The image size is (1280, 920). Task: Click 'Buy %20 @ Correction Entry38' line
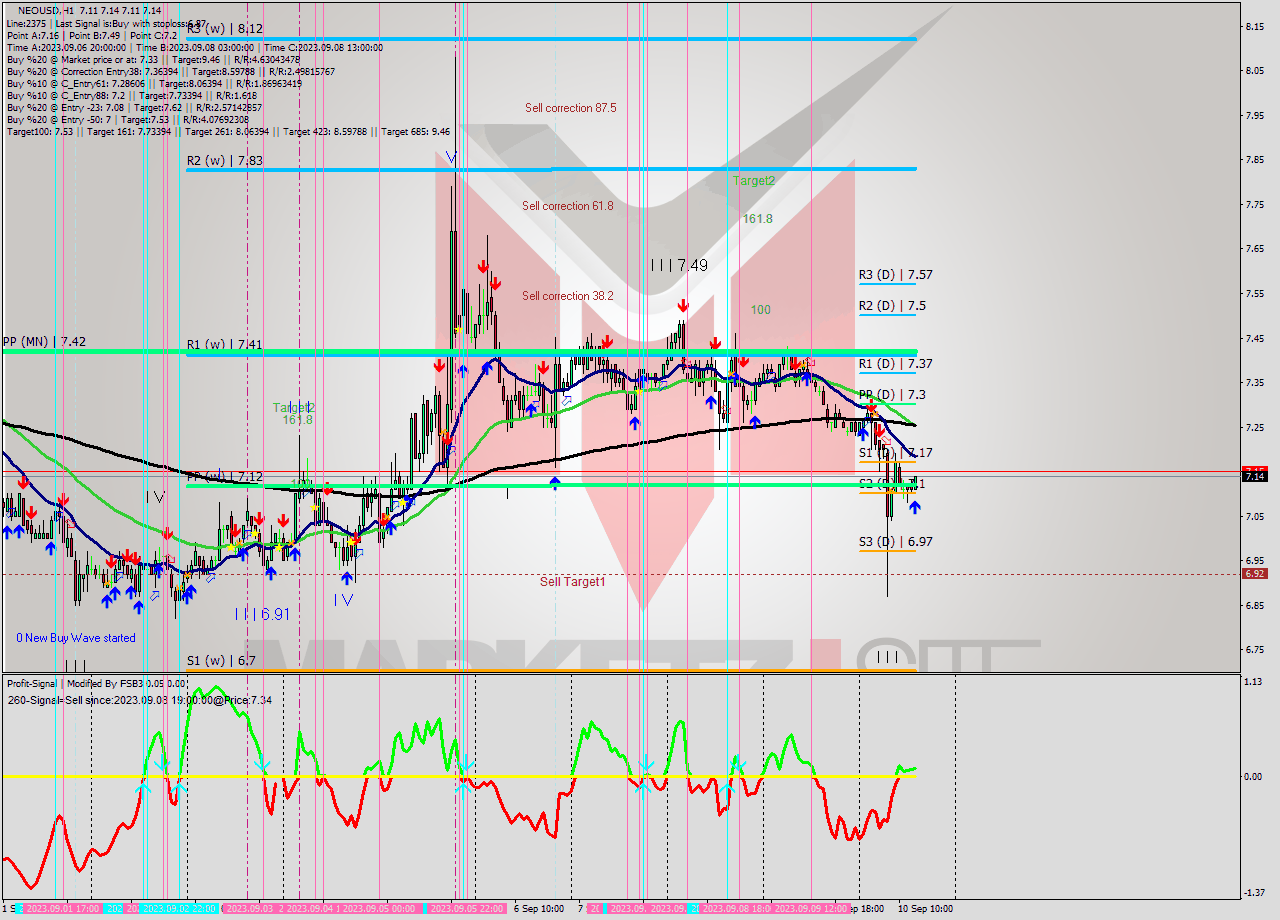point(170,71)
